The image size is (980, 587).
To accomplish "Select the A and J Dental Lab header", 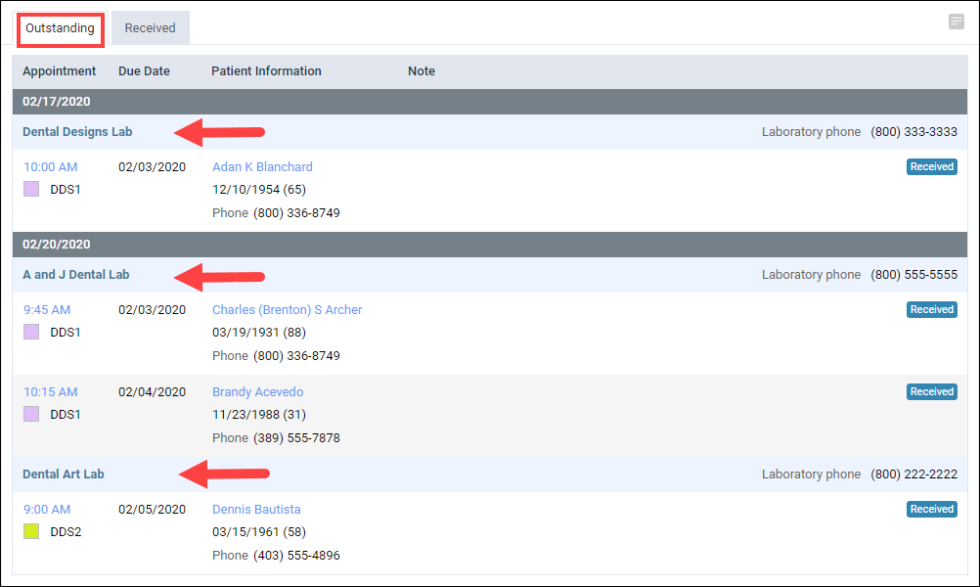I will 76,275.
